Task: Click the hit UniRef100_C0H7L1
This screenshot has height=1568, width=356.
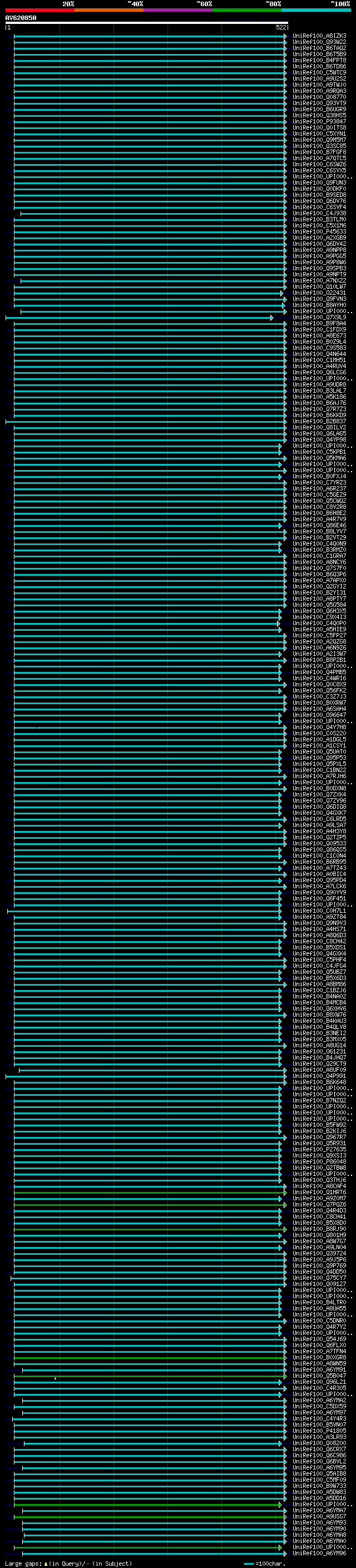Action: [319, 911]
